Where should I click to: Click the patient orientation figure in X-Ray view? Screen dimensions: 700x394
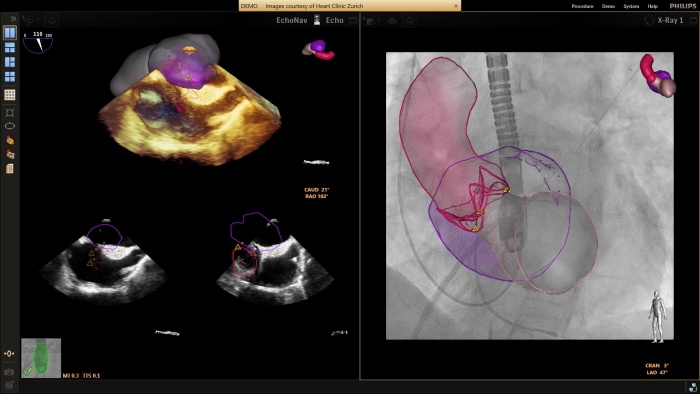click(x=657, y=316)
